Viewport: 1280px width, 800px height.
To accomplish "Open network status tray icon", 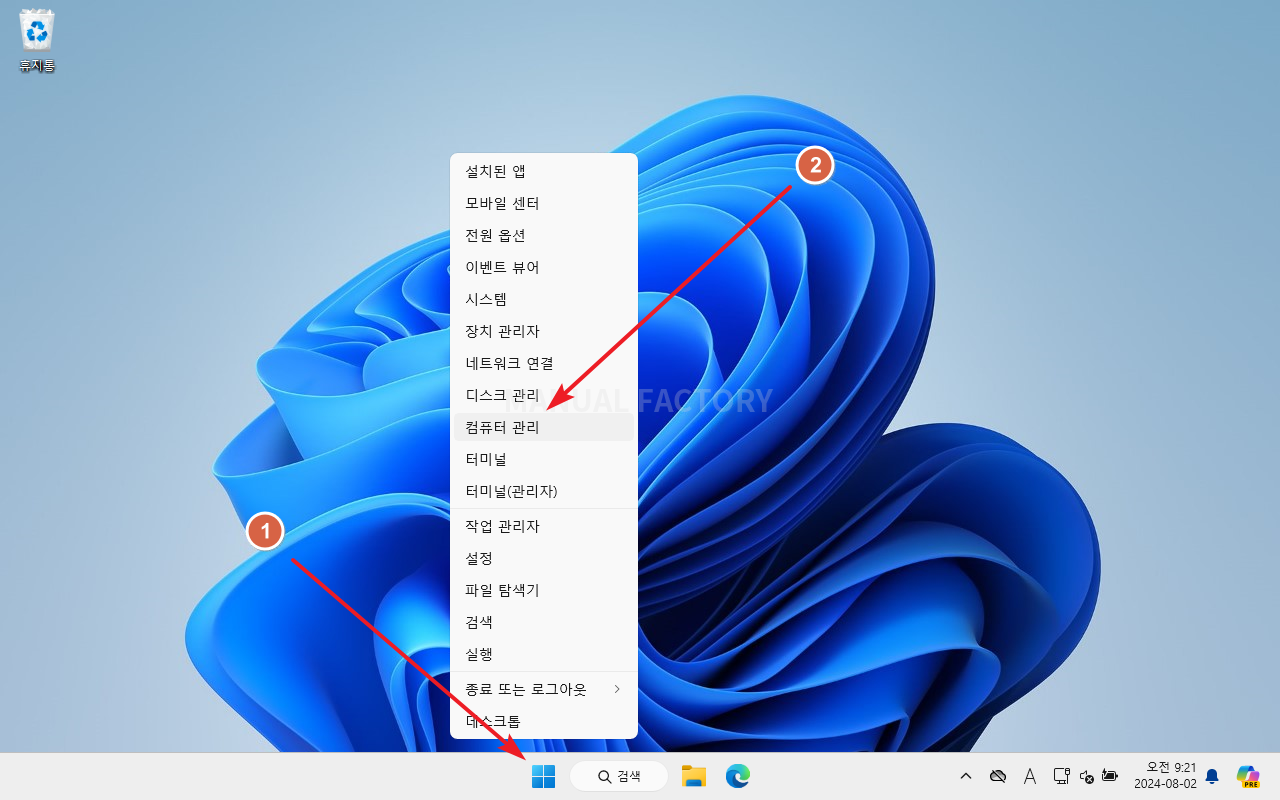I will point(1061,776).
